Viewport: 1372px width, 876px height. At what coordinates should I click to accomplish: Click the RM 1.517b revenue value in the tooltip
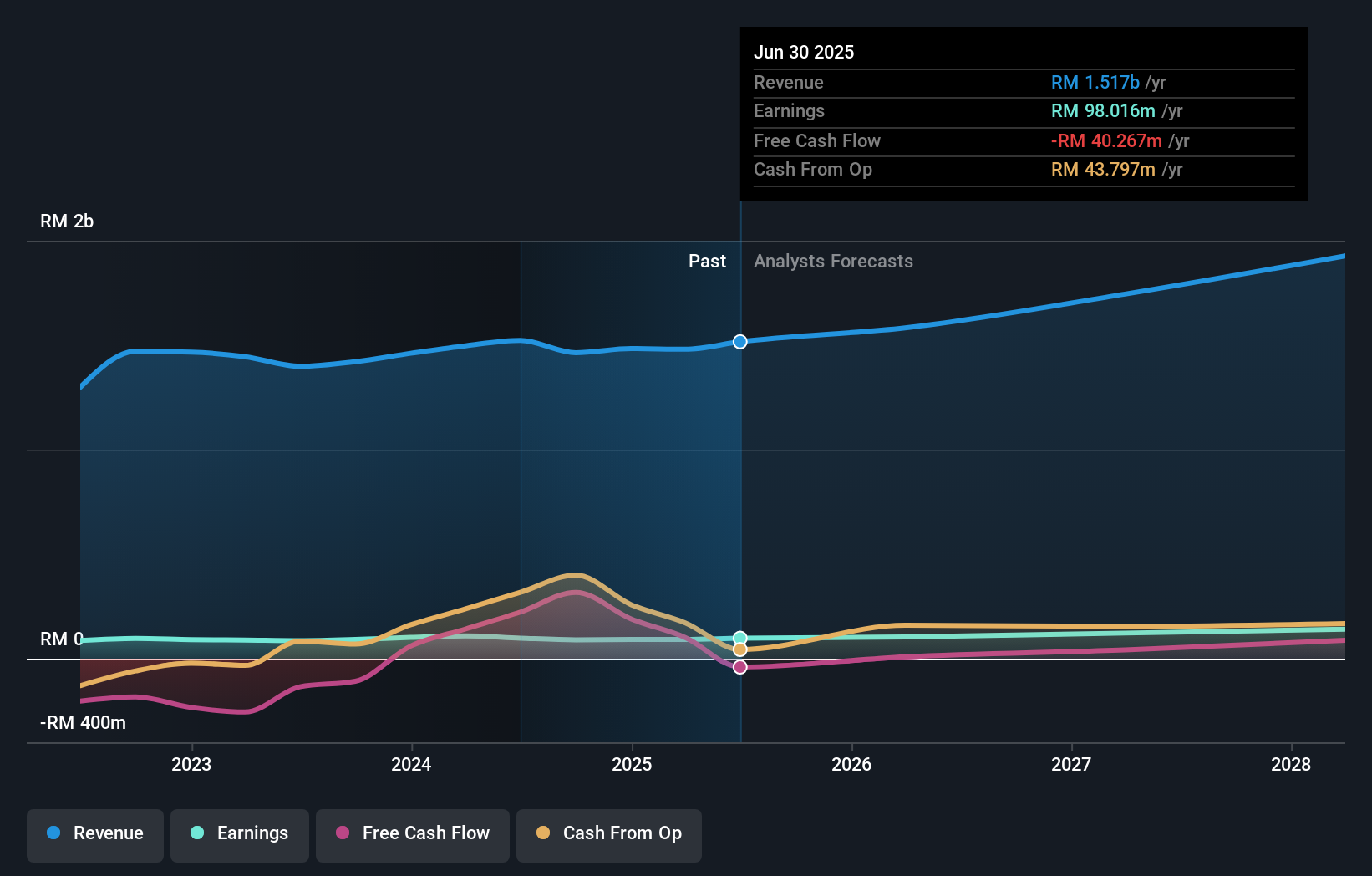click(x=1095, y=82)
